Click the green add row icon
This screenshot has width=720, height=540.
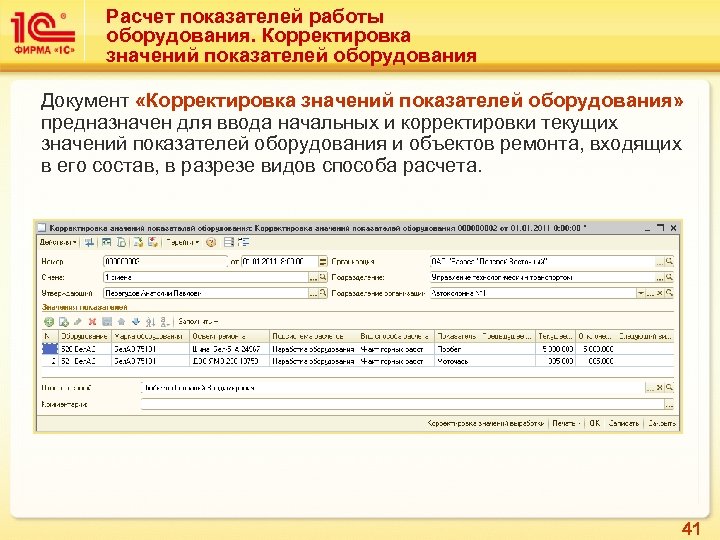tap(49, 322)
